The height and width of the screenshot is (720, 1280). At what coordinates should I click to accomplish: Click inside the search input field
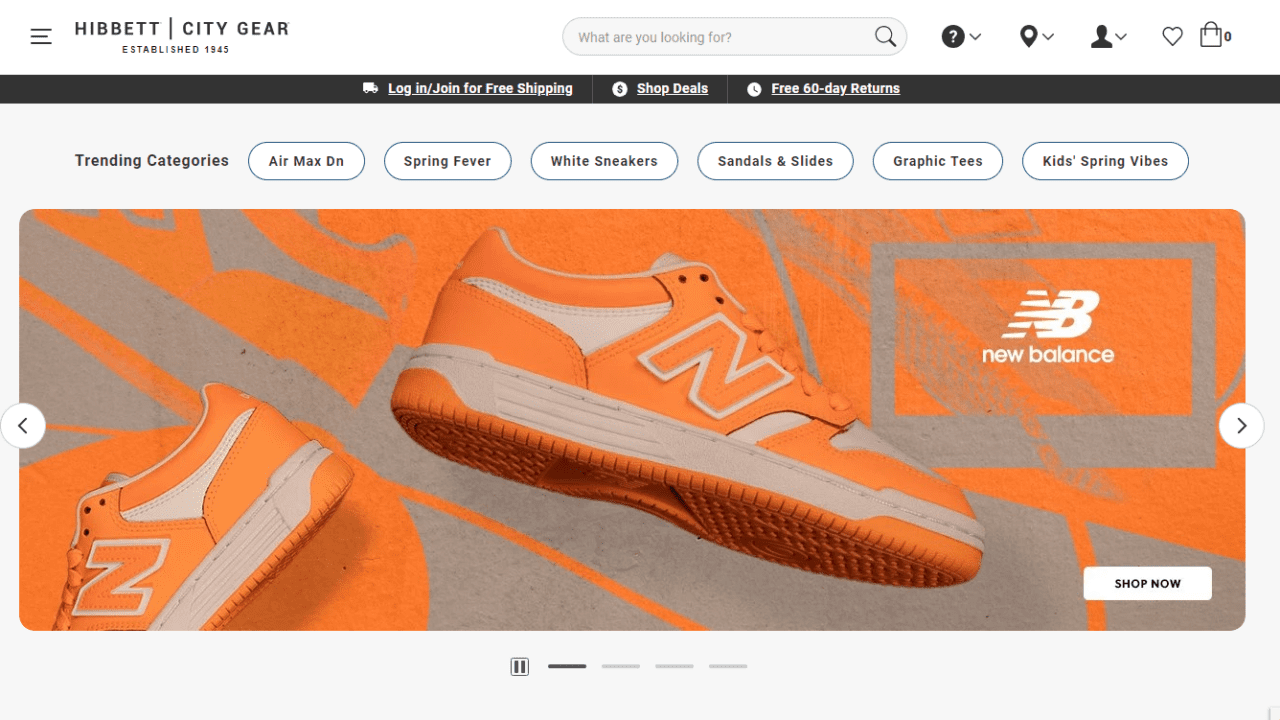click(x=720, y=36)
